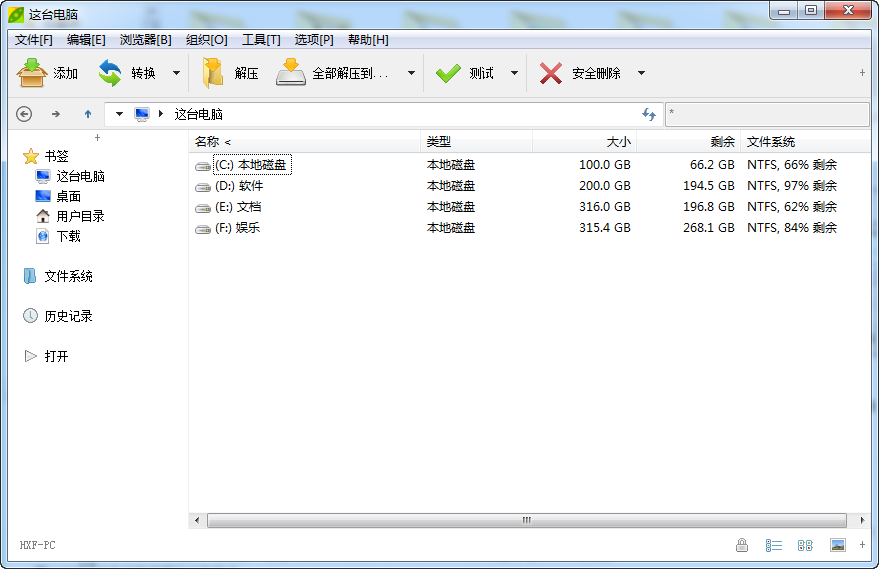Open the dropdown arrow beside 安全删除
Image resolution: width=879 pixels, height=569 pixels.
click(x=641, y=73)
